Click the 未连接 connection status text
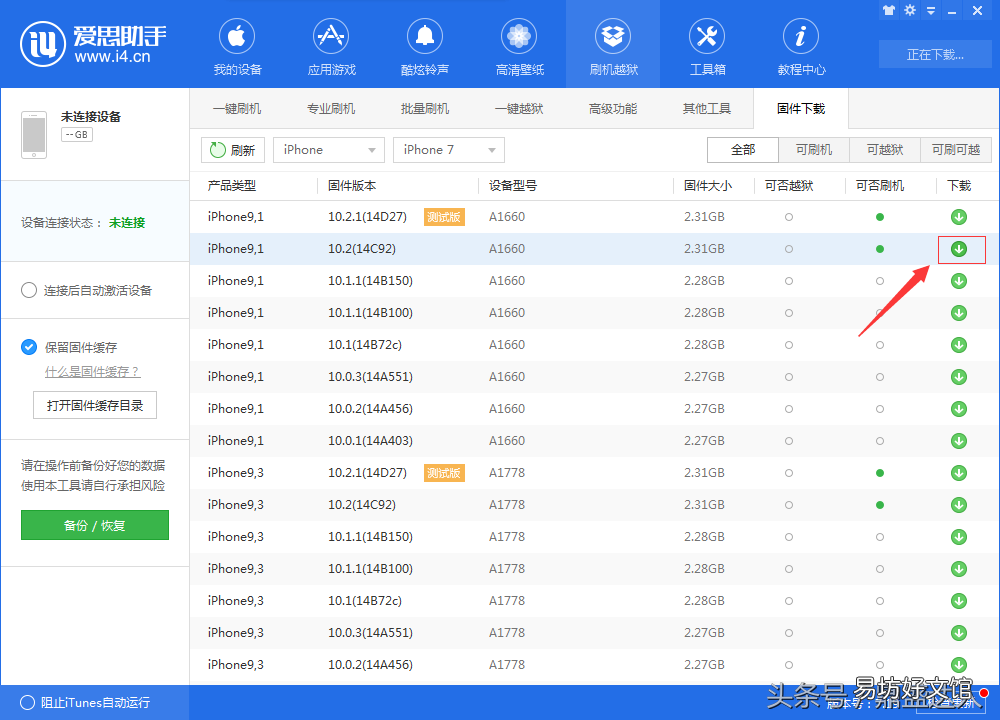Viewport: 1000px width, 720px height. click(x=127, y=223)
